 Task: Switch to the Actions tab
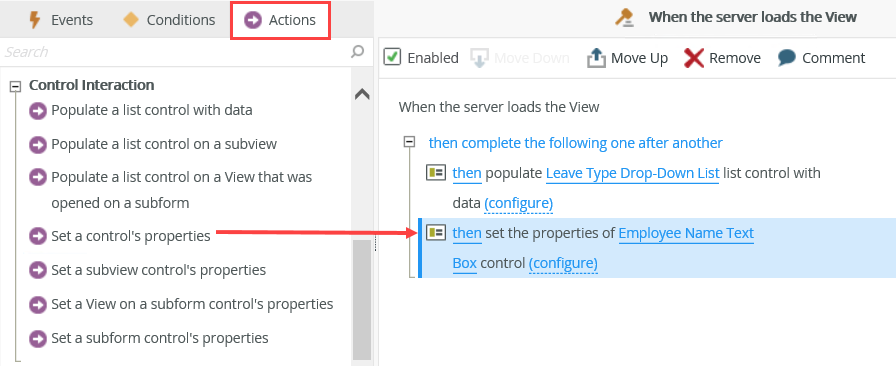coord(280,20)
